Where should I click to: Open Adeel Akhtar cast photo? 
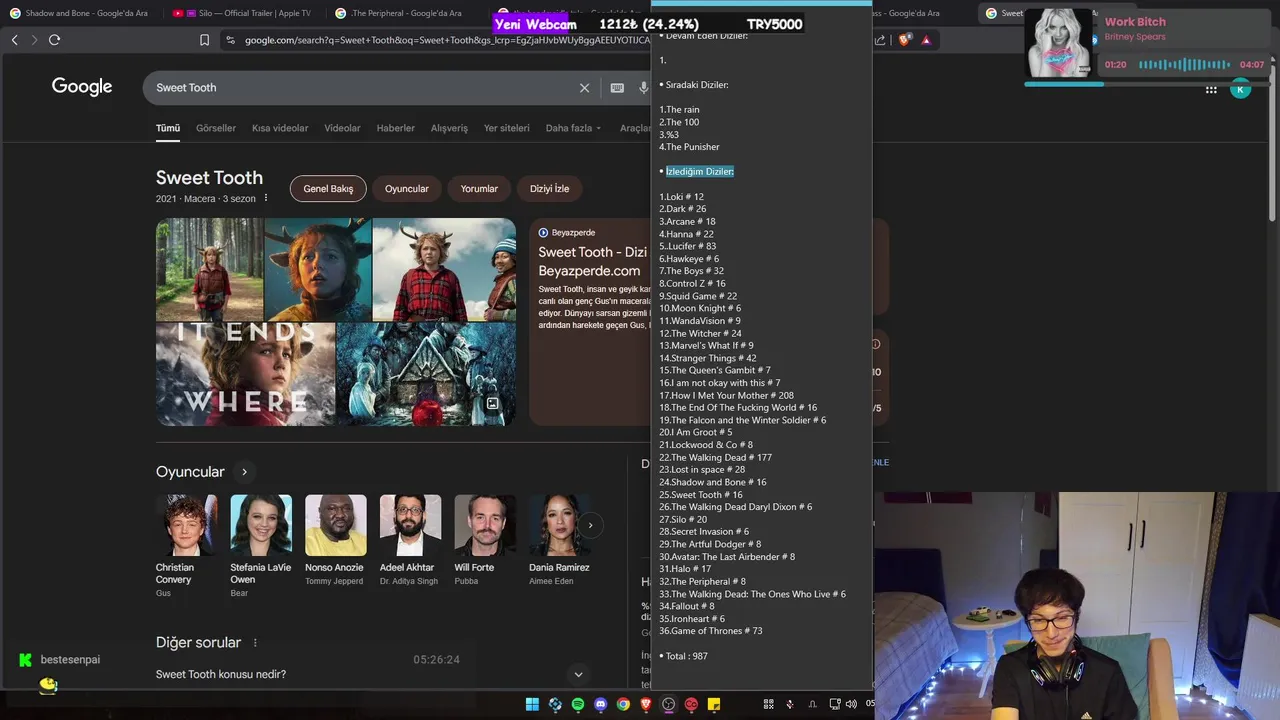[x=410, y=525]
